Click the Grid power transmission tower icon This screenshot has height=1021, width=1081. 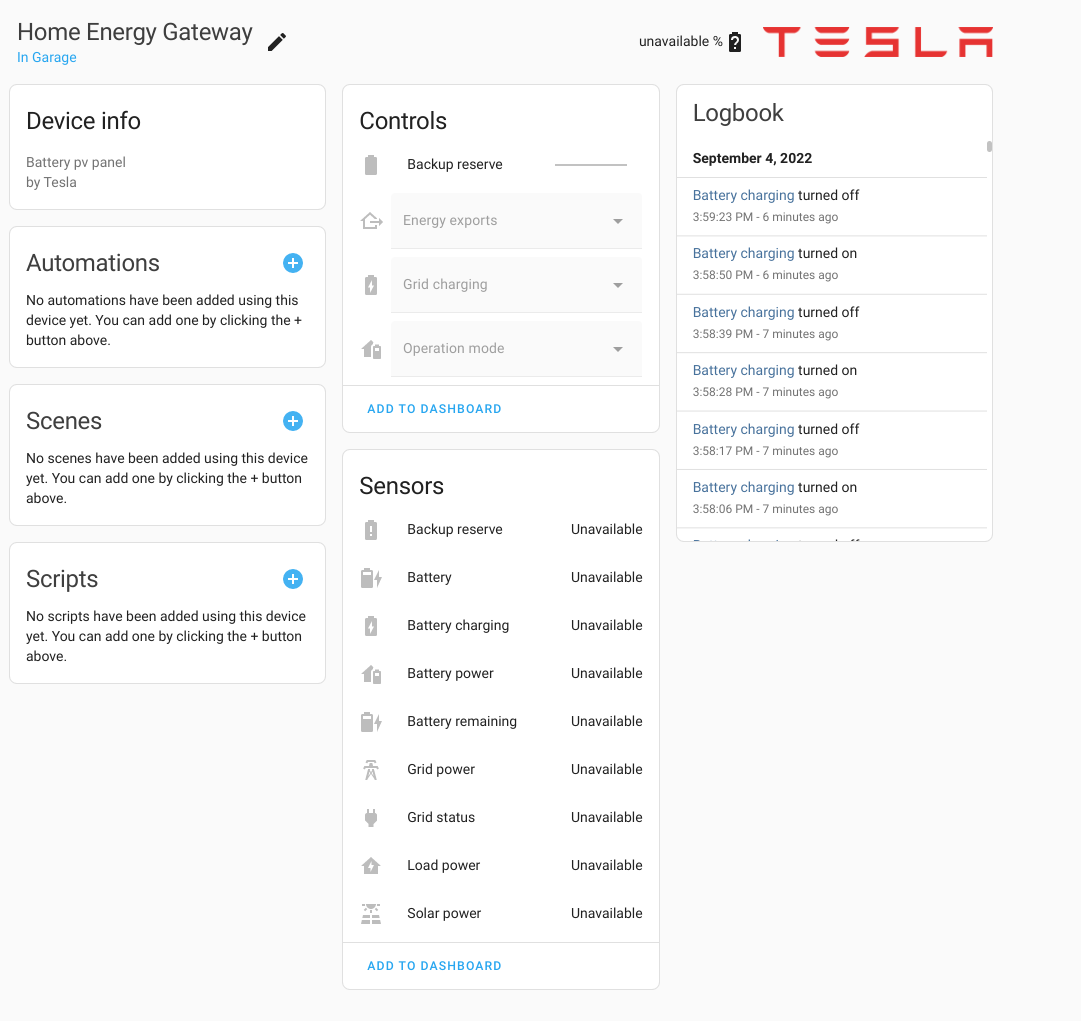[371, 769]
